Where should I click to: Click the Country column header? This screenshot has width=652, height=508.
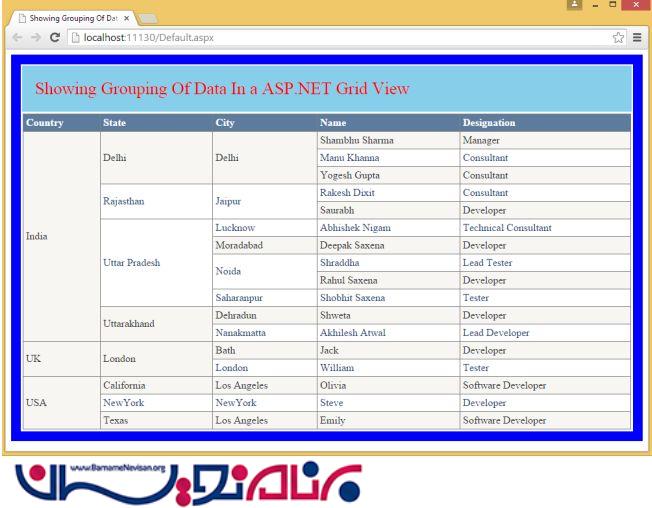(x=45, y=123)
